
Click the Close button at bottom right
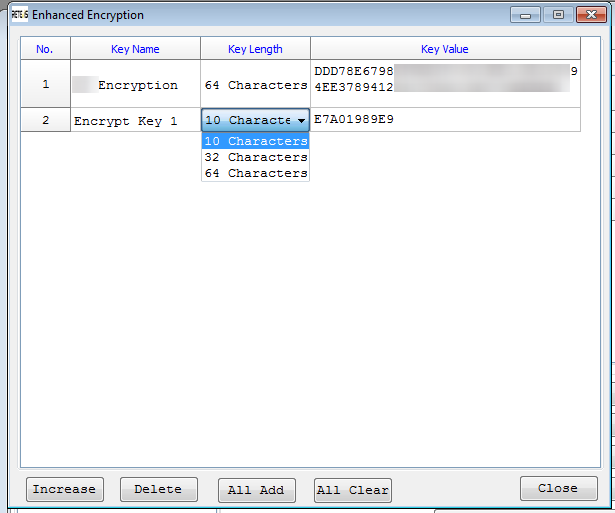click(x=558, y=488)
